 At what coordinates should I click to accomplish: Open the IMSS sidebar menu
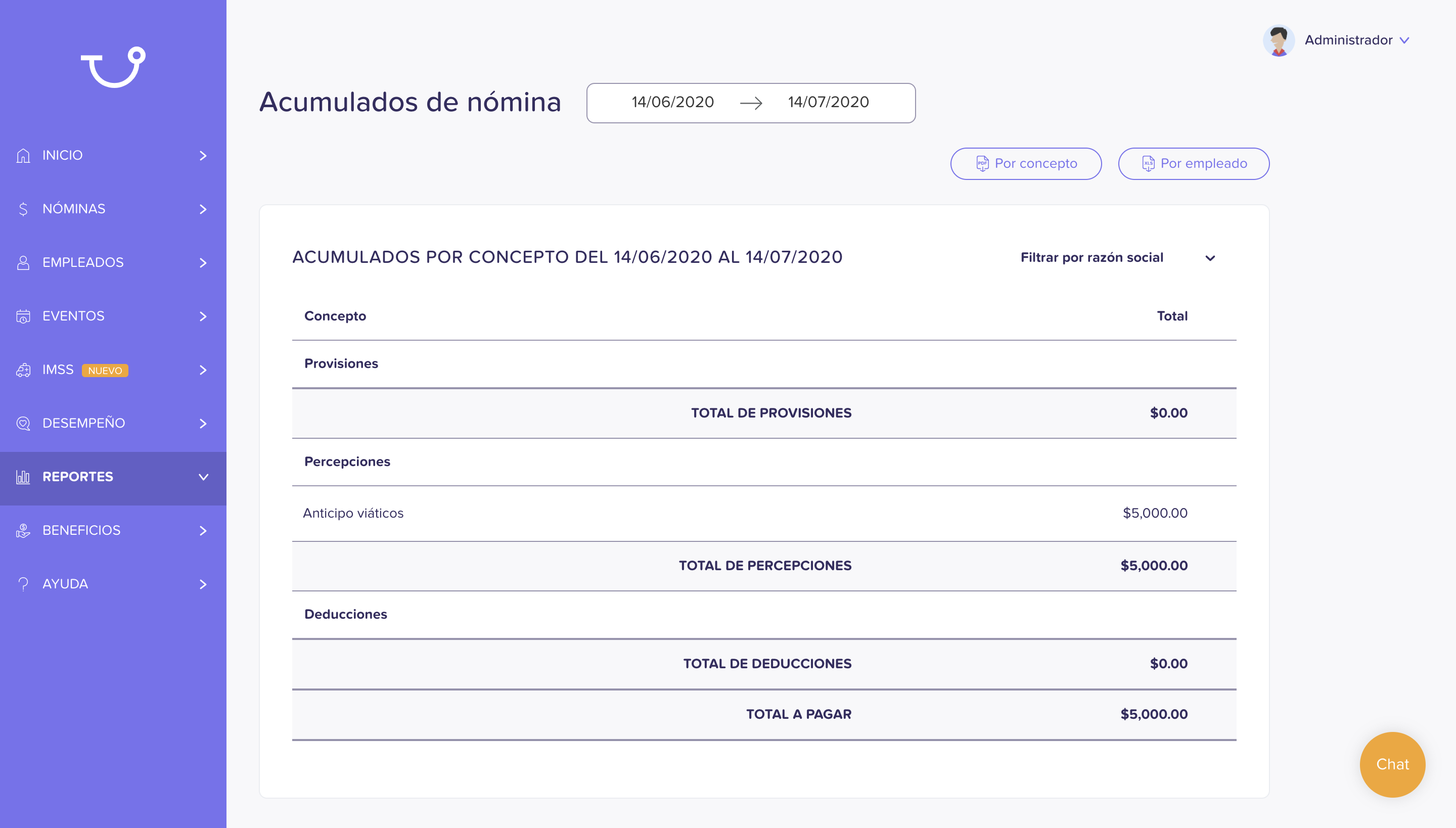tap(113, 370)
